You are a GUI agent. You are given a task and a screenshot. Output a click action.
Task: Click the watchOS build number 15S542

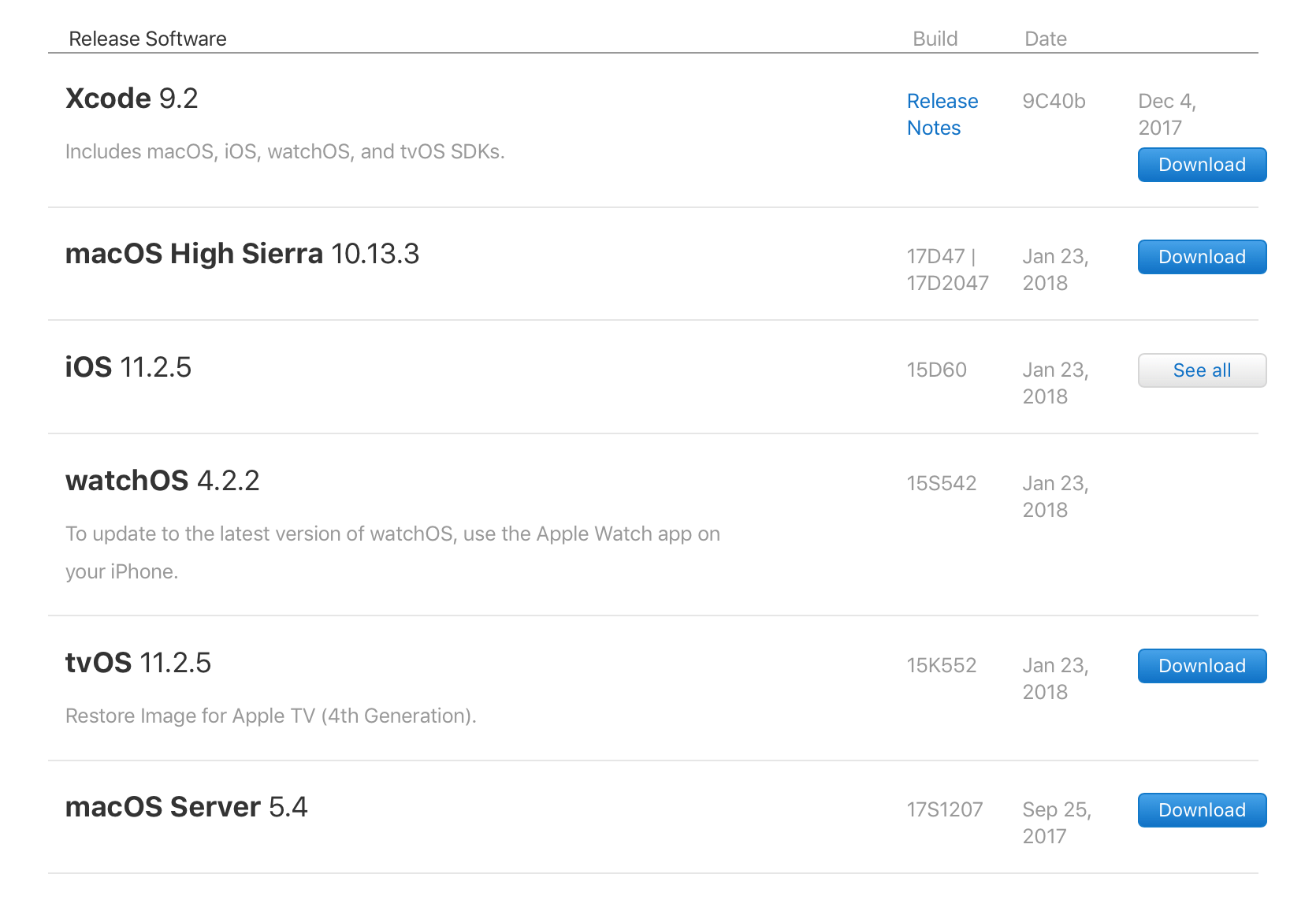click(941, 483)
